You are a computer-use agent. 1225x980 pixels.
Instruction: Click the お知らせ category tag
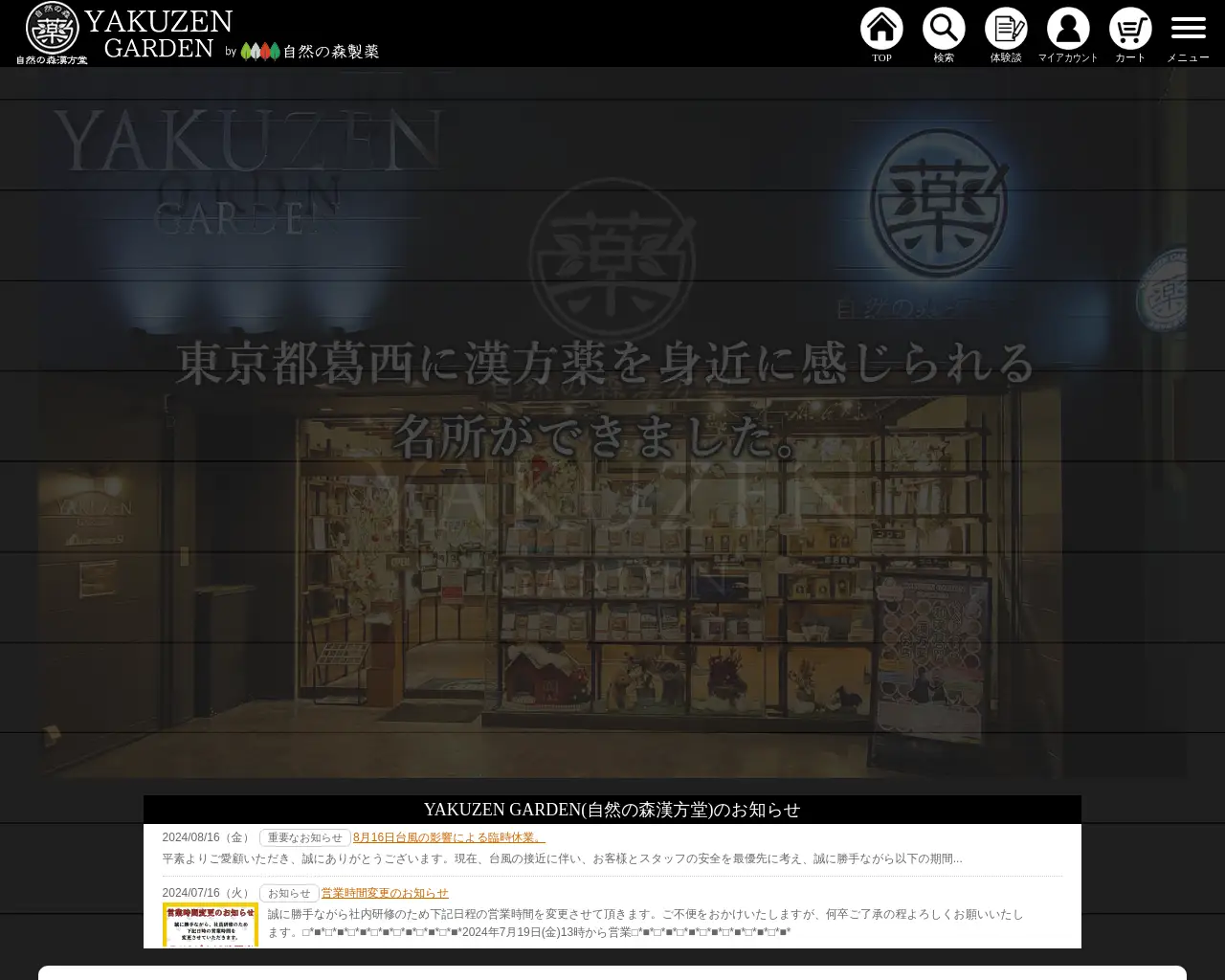tap(289, 893)
